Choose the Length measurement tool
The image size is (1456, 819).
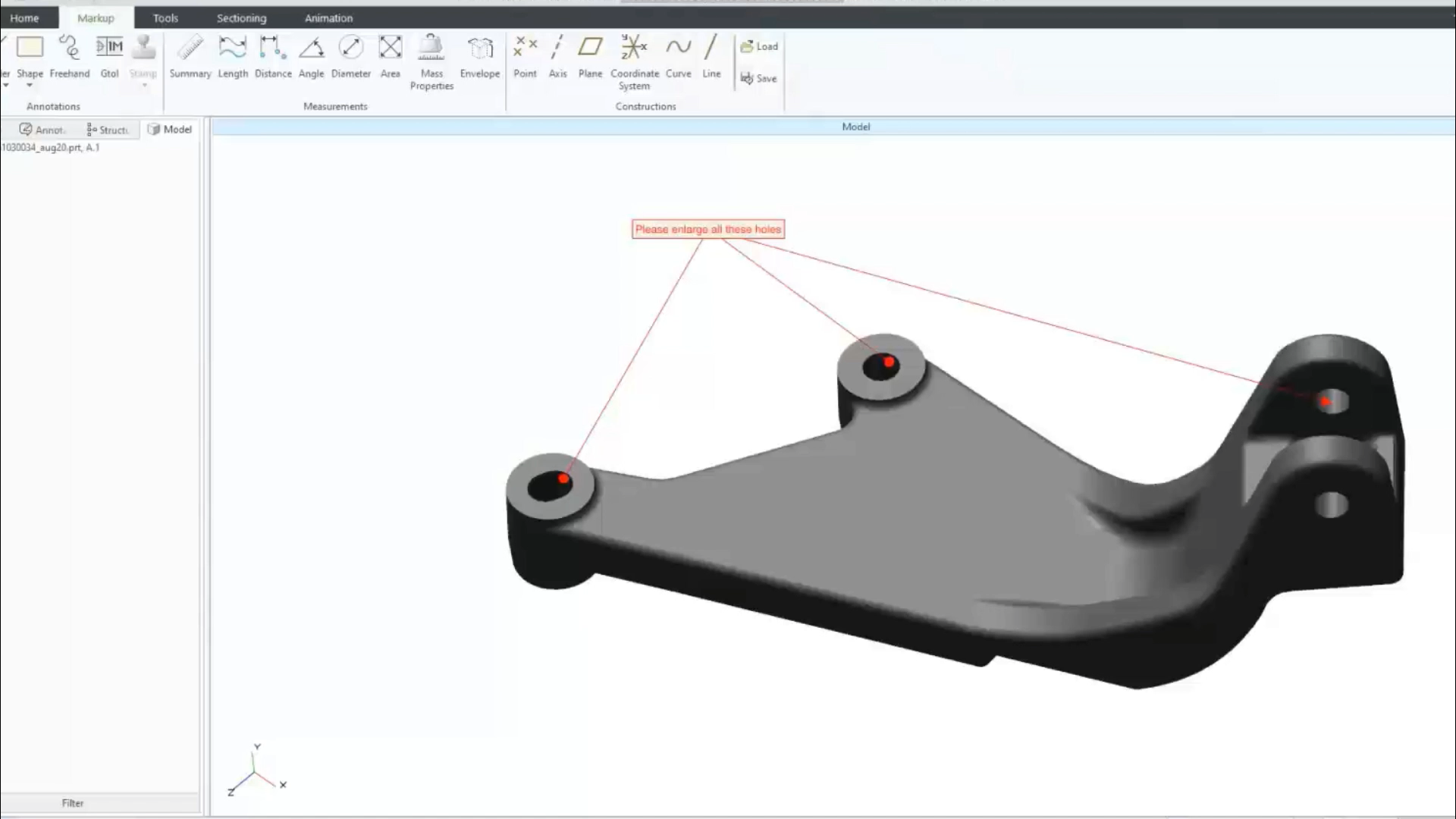[x=233, y=57]
